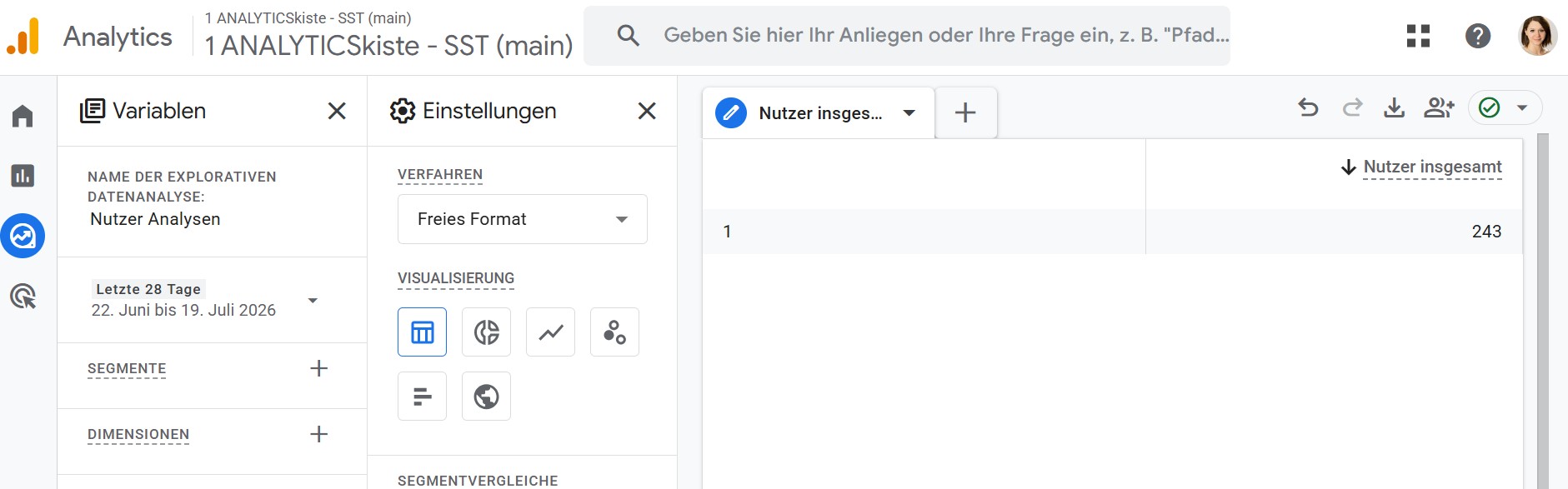
Task: Open the Explore nav icon
Action: 23,237
